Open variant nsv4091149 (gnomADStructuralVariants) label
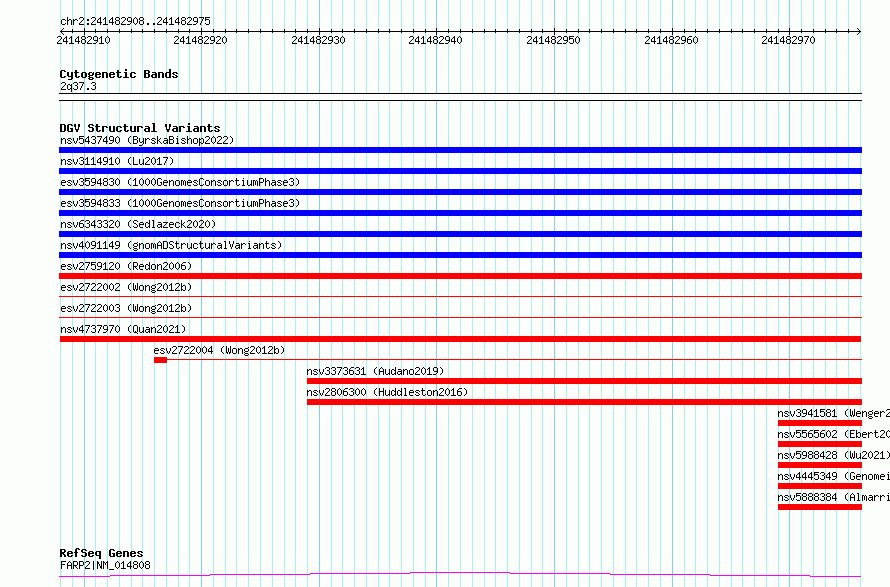 click(x=171, y=245)
